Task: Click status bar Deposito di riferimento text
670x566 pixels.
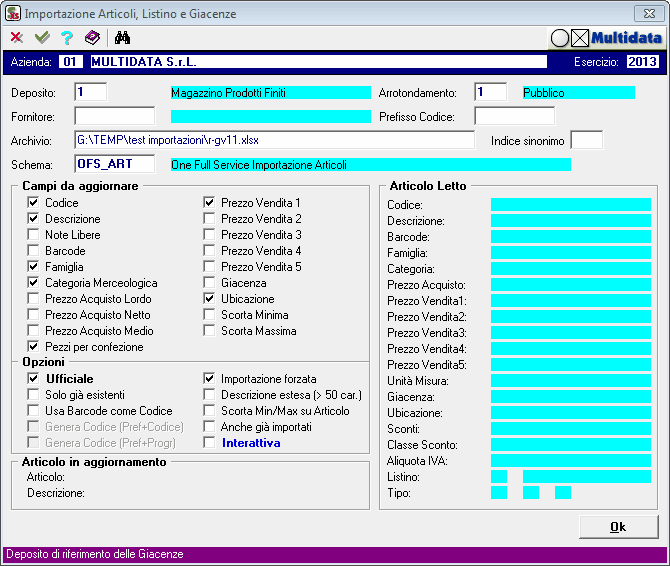Action: pos(95,554)
